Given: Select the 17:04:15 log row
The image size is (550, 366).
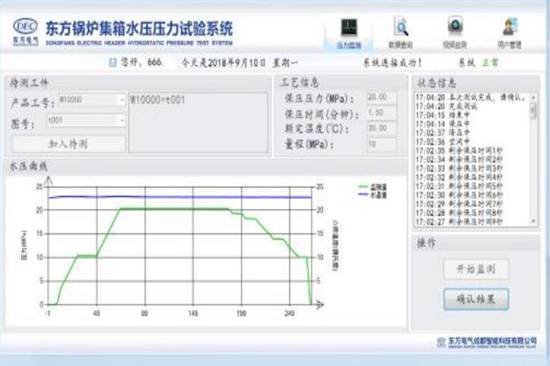Looking at the screenshot, I should [x=442, y=115].
